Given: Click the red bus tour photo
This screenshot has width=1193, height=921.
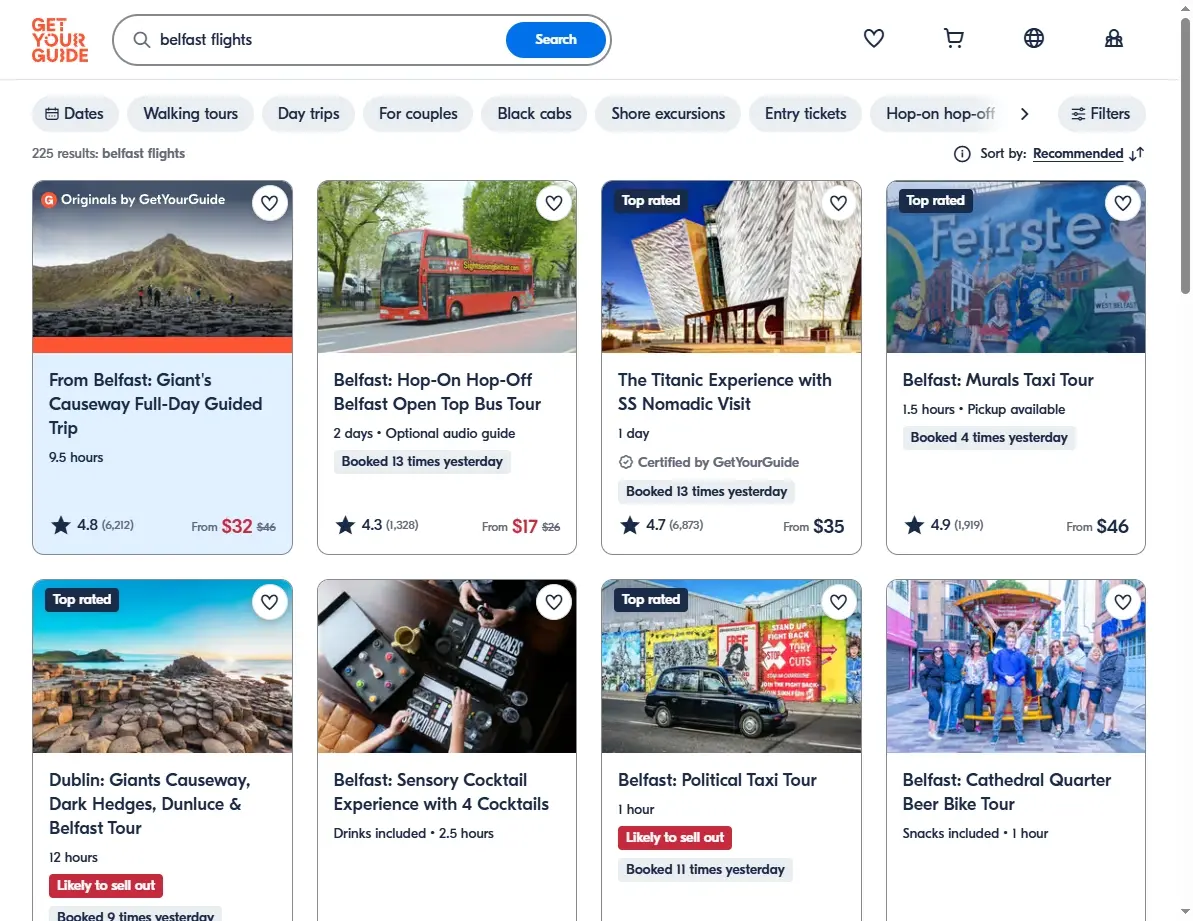Looking at the screenshot, I should [x=447, y=266].
